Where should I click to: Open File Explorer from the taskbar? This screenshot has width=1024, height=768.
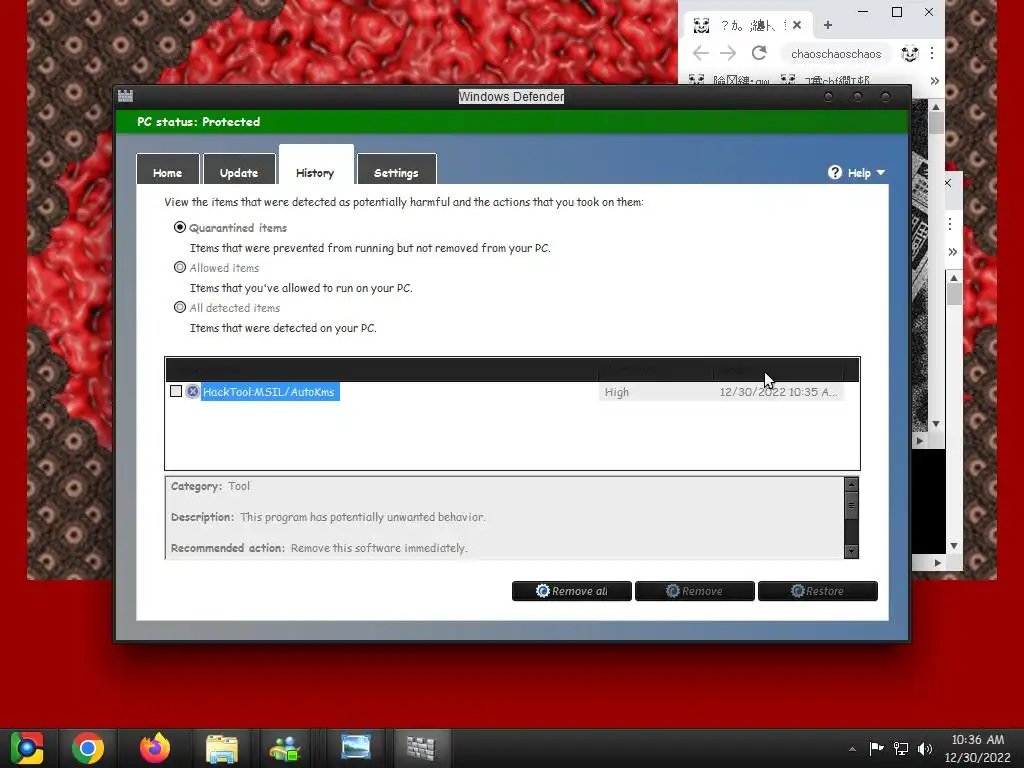click(x=222, y=748)
